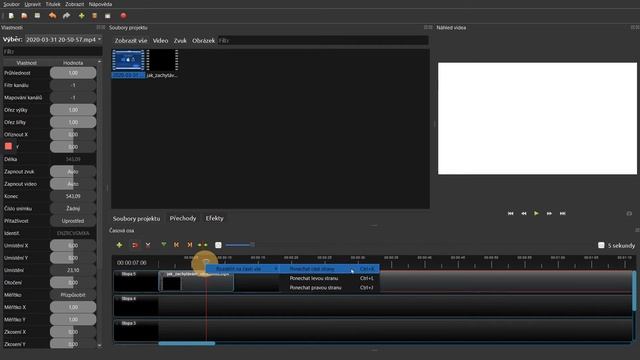This screenshot has width=640, height=360.
Task: Click the Otočení value slider
Action: [73, 282]
